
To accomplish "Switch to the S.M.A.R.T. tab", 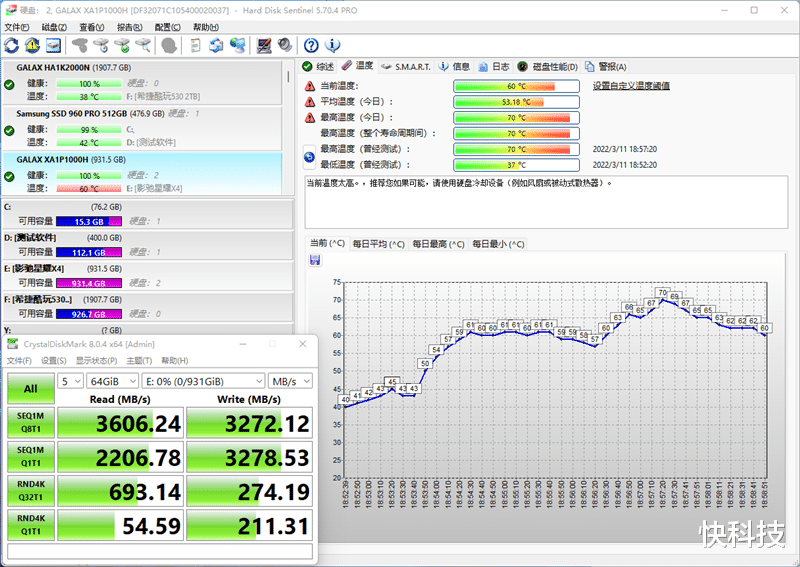I will [406, 66].
